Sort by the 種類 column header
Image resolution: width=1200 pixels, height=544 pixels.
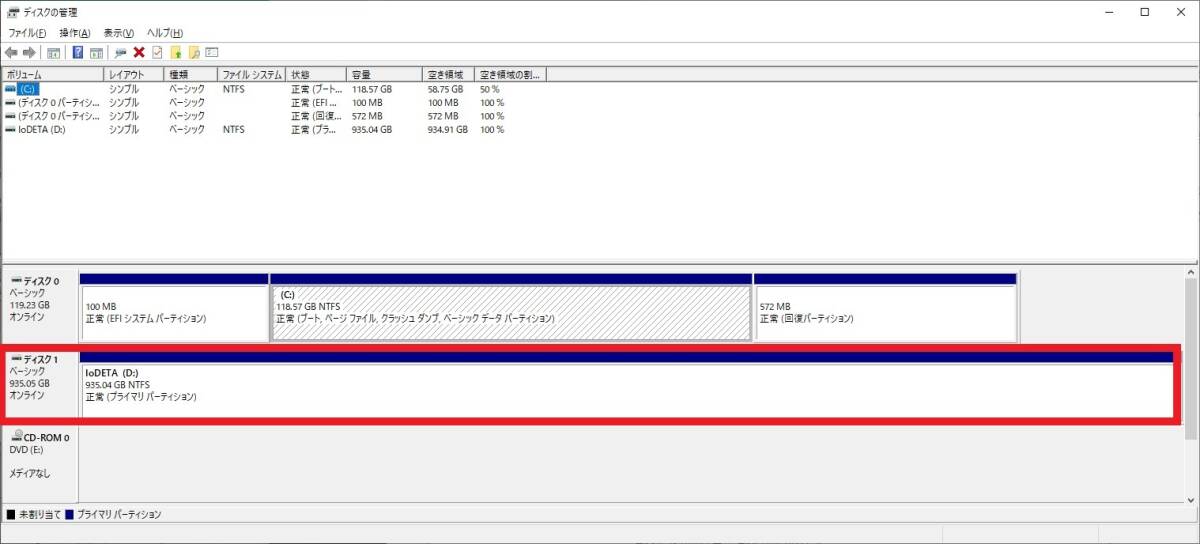click(x=191, y=75)
